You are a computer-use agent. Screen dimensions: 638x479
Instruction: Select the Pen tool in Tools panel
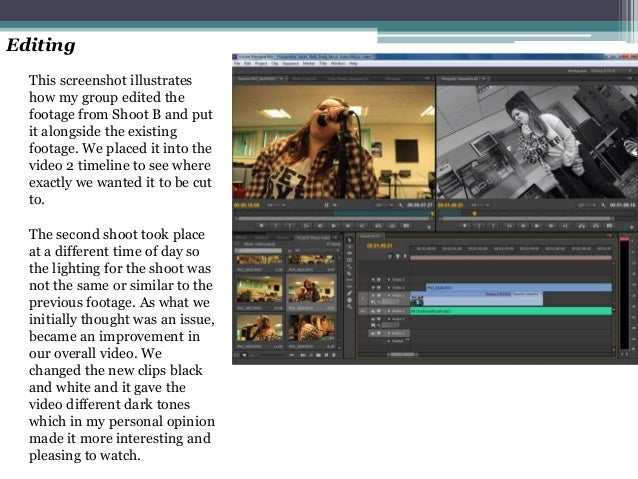click(349, 293)
